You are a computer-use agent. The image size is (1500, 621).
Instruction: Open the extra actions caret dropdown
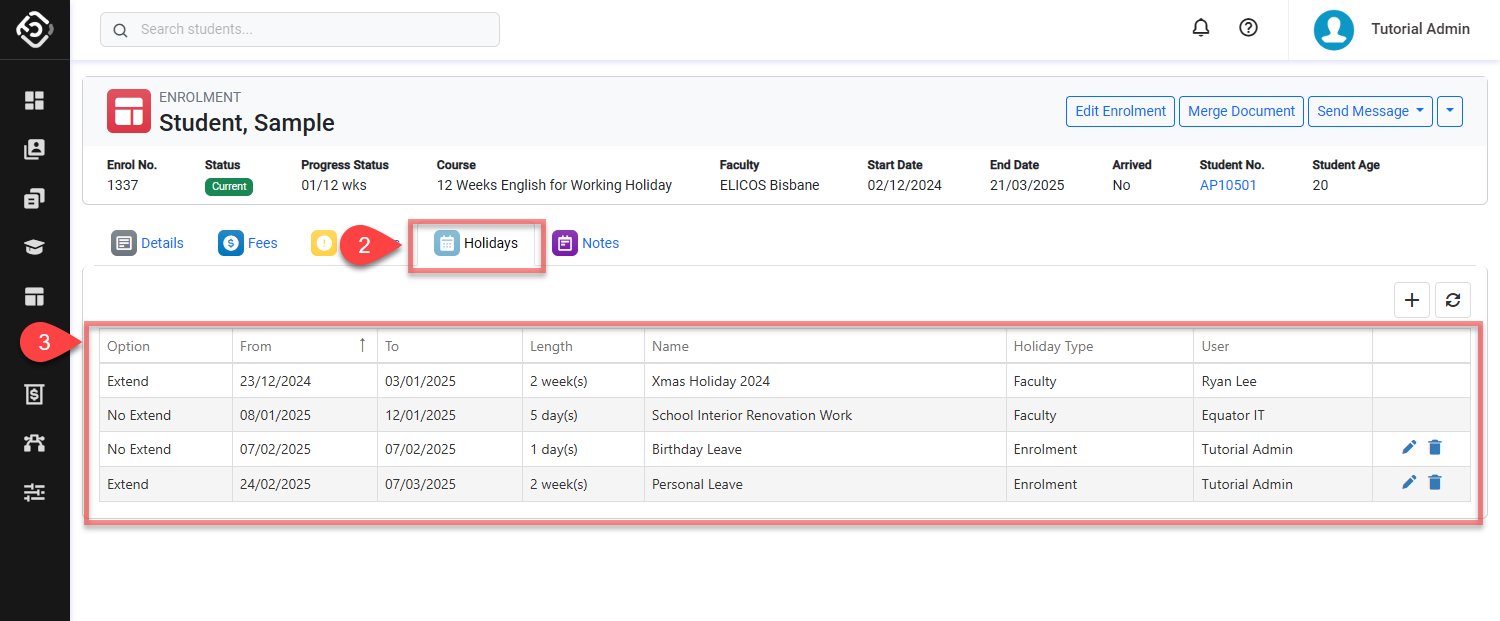pyautogui.click(x=1449, y=111)
